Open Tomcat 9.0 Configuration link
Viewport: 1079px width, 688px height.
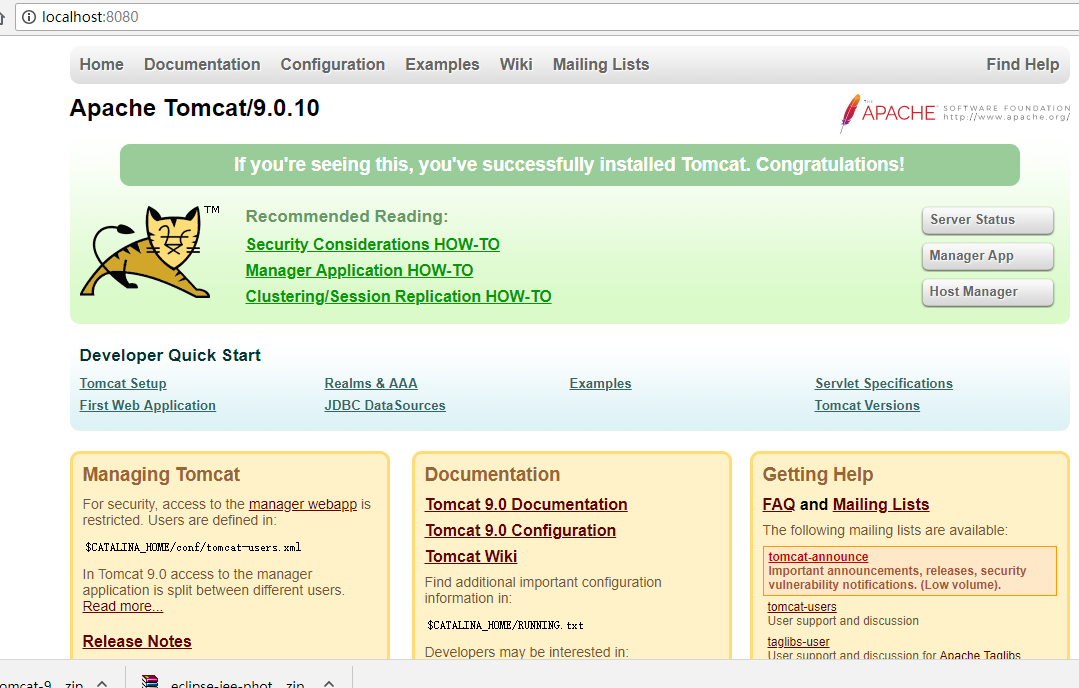pos(520,530)
